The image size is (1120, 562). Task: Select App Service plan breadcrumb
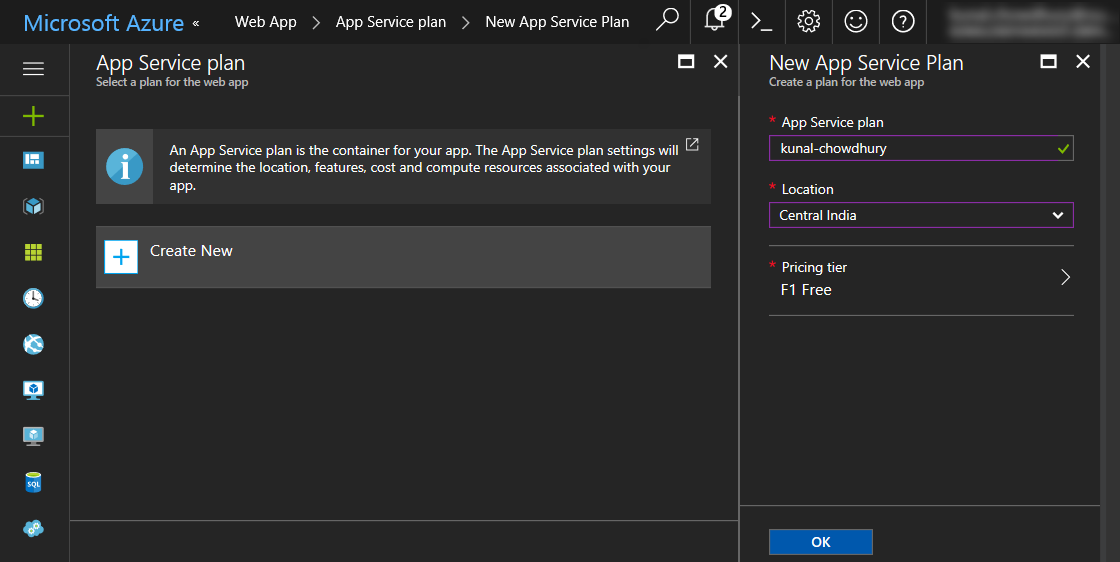(391, 22)
